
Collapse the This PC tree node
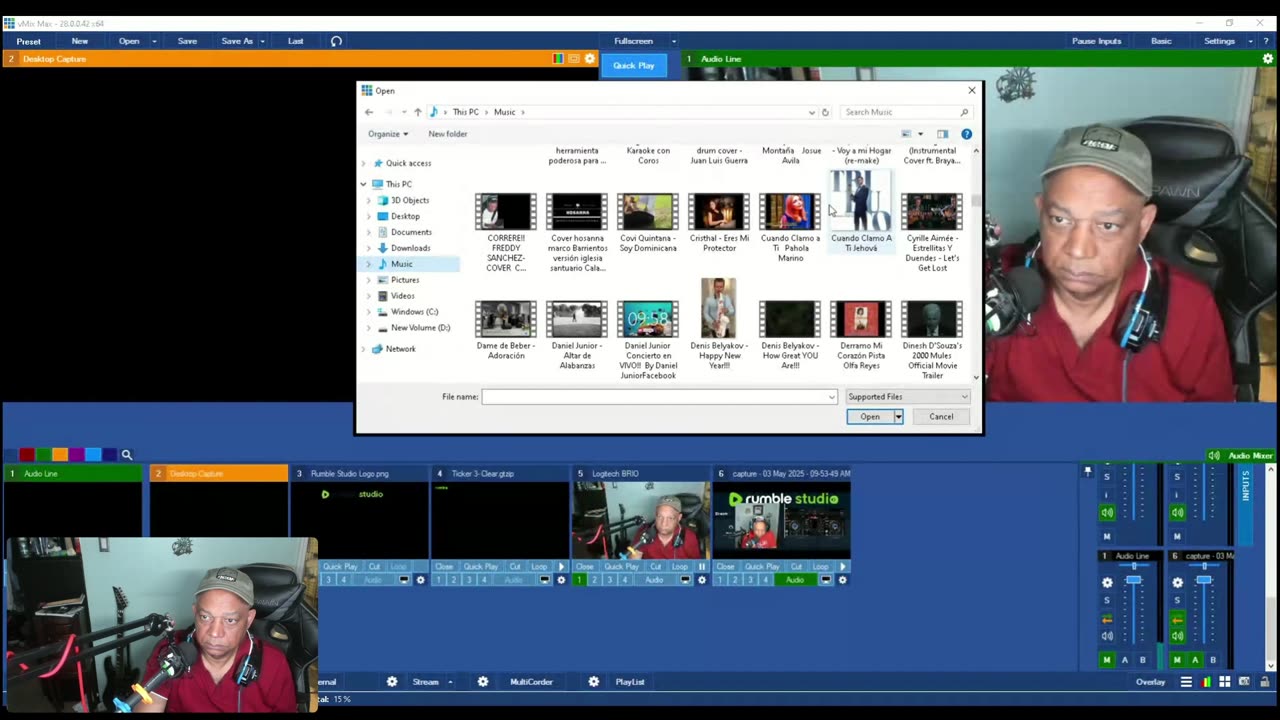(x=363, y=184)
